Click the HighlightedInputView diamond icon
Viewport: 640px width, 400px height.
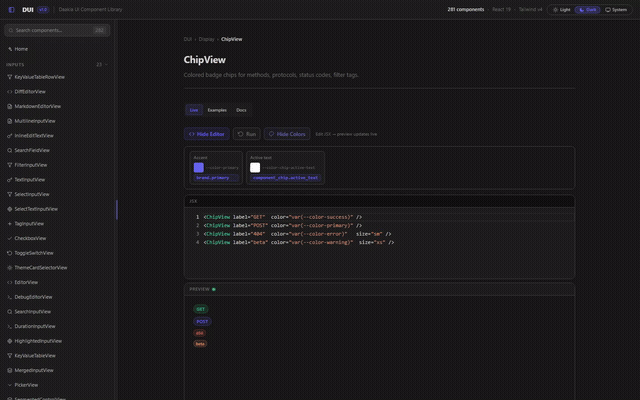pyautogui.click(x=9, y=341)
